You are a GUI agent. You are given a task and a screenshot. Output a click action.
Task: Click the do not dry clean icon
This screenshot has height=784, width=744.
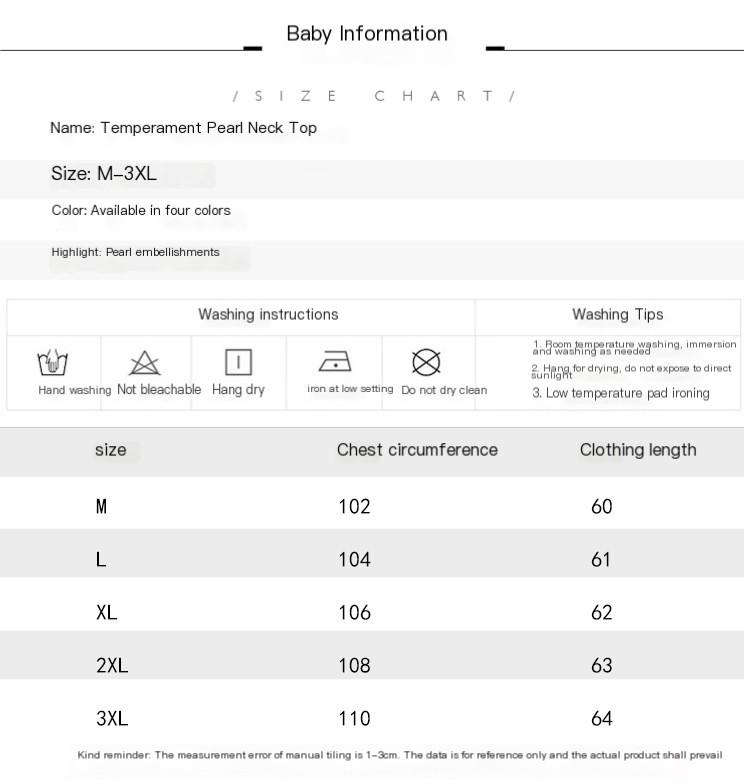pyautogui.click(x=426, y=362)
